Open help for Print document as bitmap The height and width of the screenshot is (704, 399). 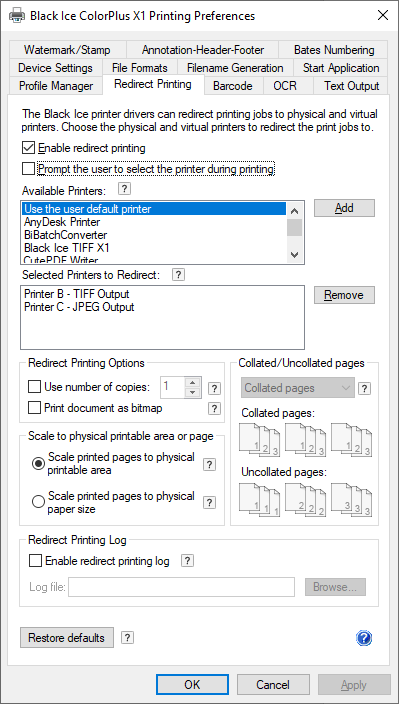coord(215,408)
